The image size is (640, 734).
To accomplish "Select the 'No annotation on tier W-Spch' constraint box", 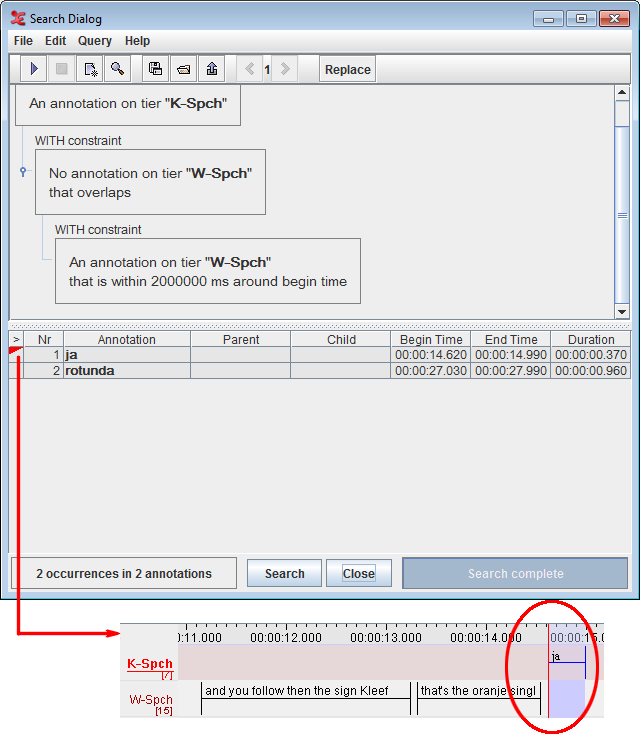I will pyautogui.click(x=150, y=182).
